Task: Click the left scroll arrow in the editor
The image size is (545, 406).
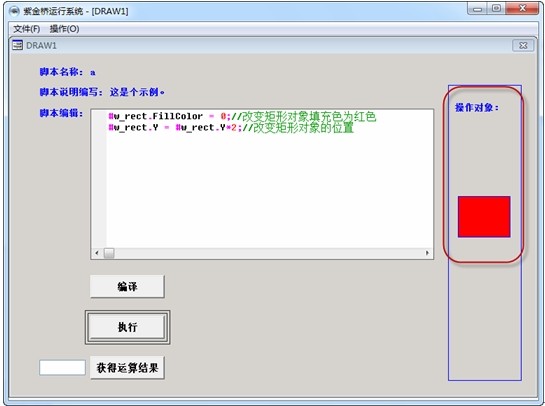Action: tap(97, 253)
